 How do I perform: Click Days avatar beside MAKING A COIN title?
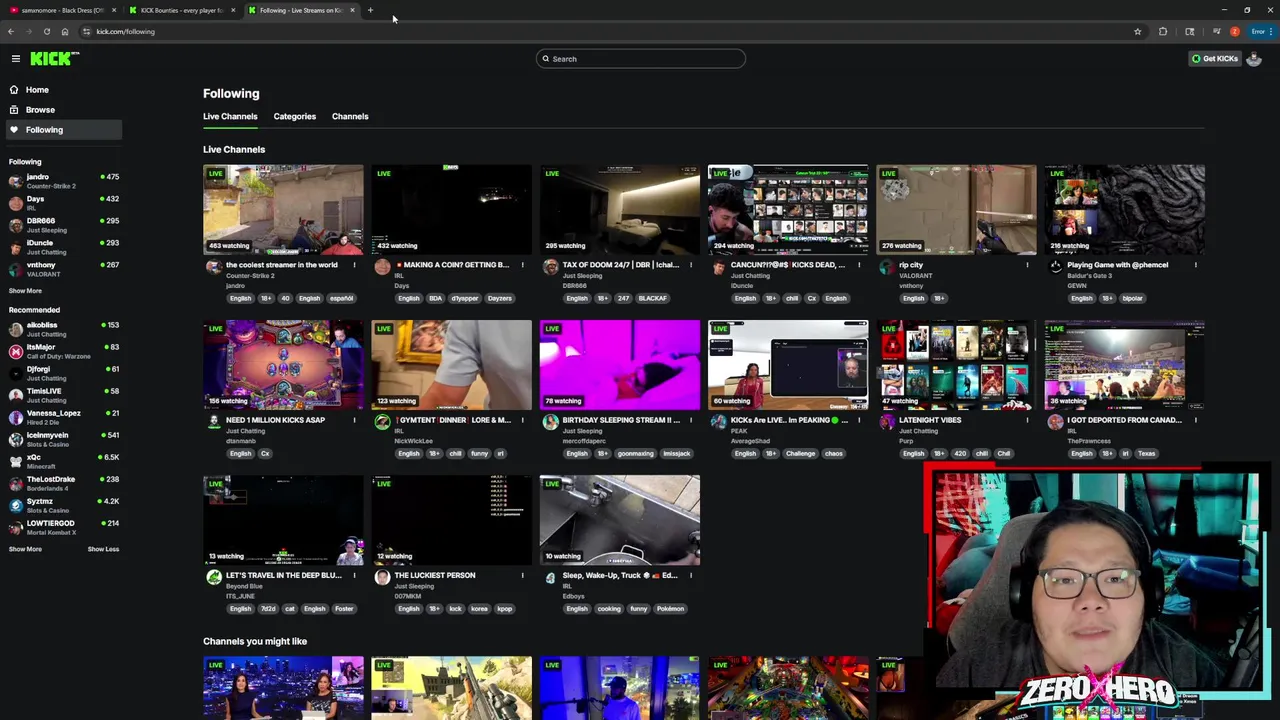pyautogui.click(x=382, y=267)
